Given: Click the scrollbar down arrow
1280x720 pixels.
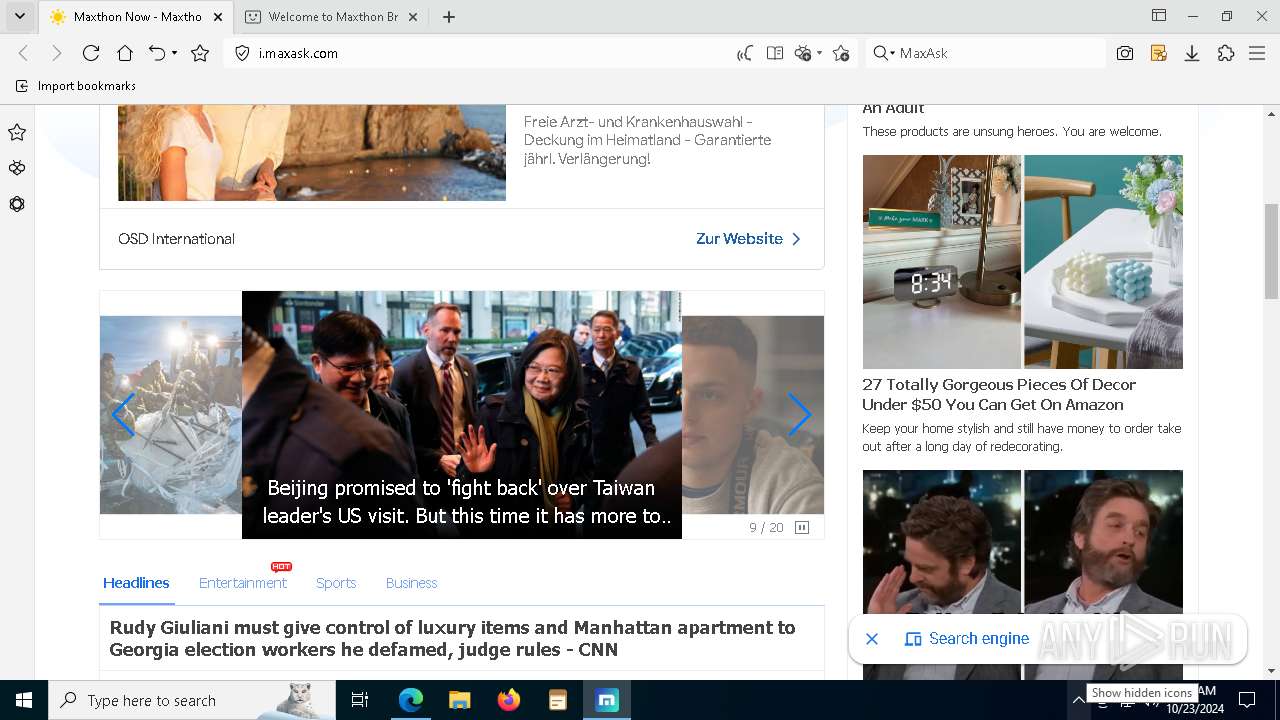Looking at the screenshot, I should tap(1271, 671).
